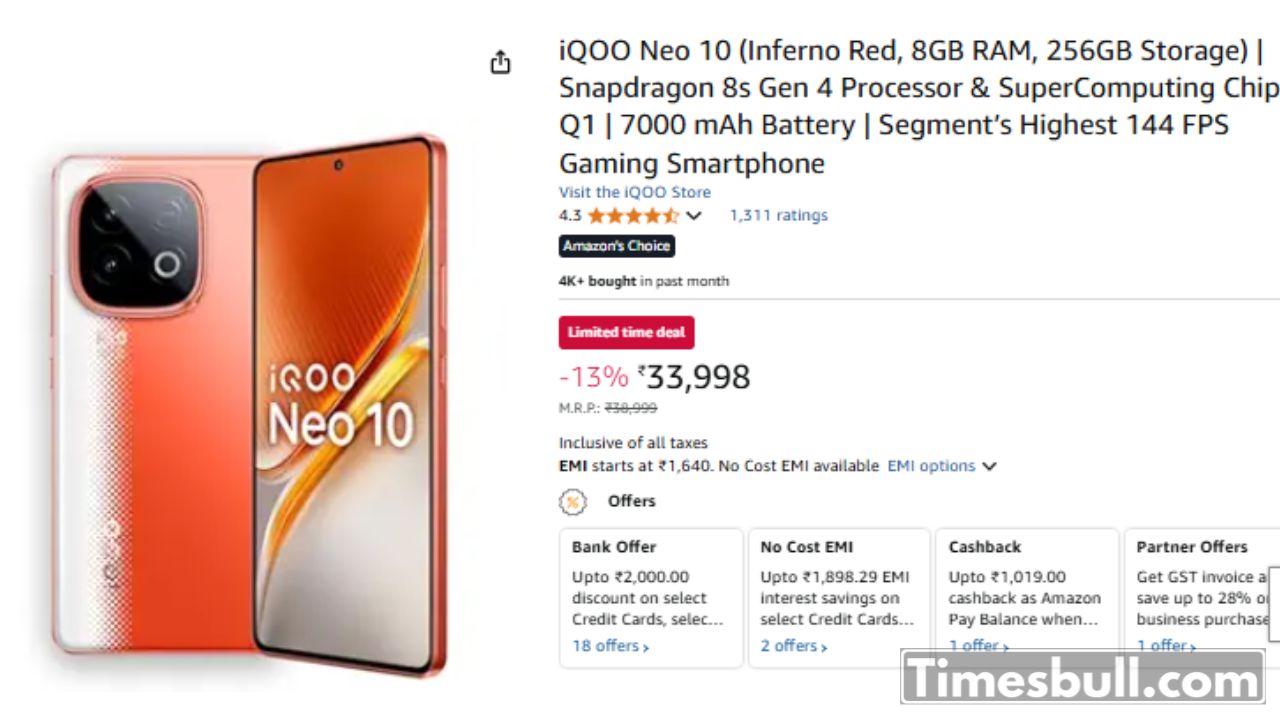Select the No Cost EMI offer card

(x=839, y=597)
